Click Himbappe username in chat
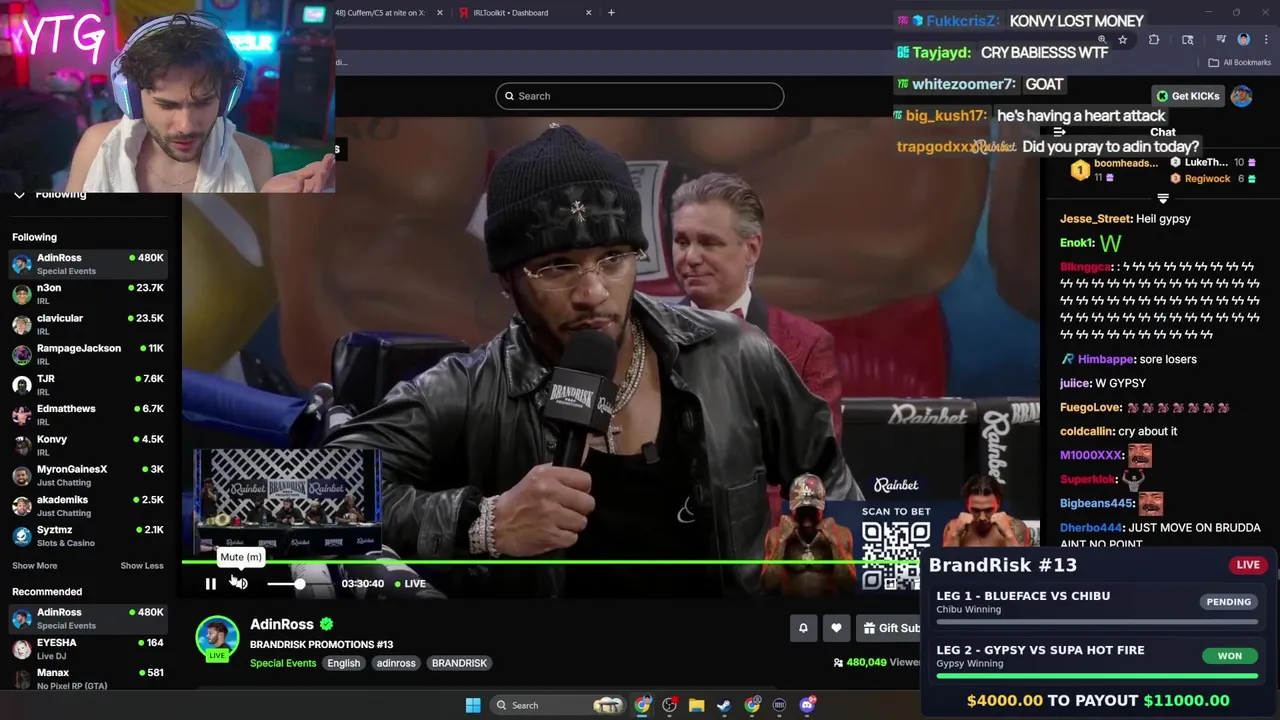 (1106, 359)
